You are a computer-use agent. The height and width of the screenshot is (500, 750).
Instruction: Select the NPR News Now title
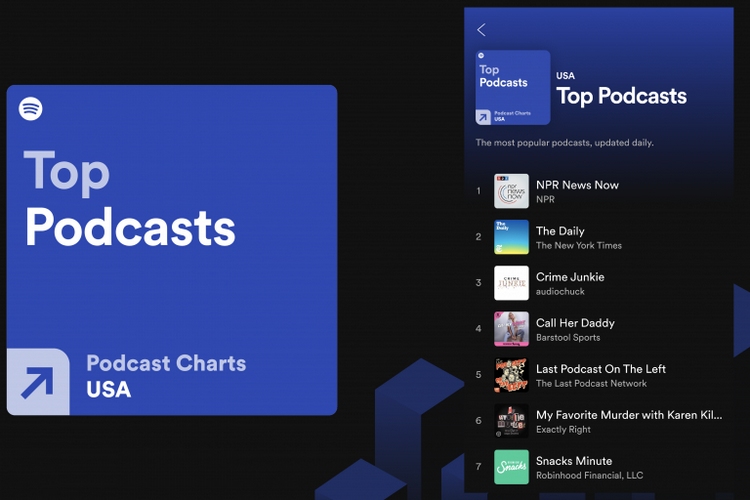577,185
